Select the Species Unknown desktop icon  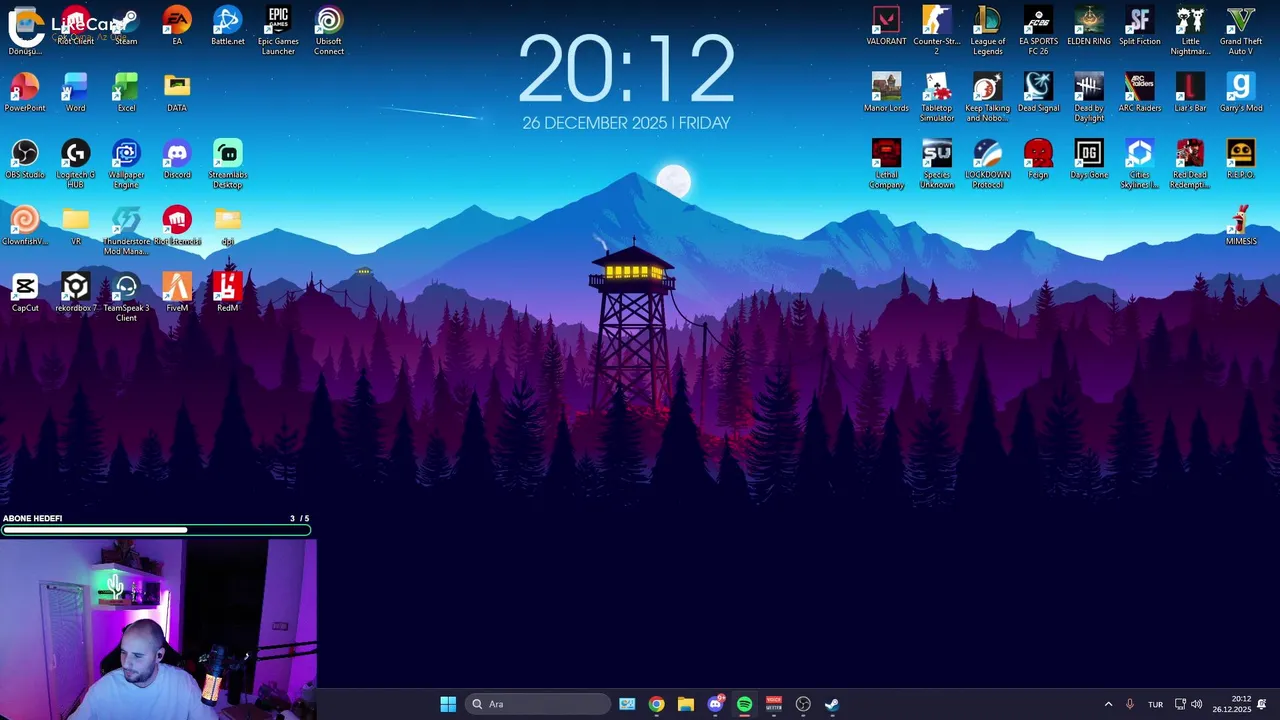pyautogui.click(x=937, y=164)
